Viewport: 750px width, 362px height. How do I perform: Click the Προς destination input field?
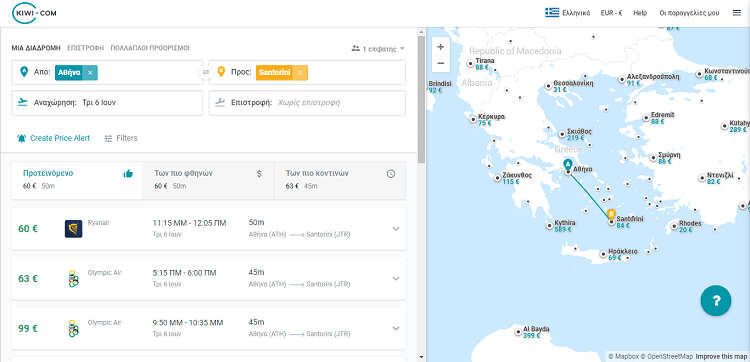[307, 72]
